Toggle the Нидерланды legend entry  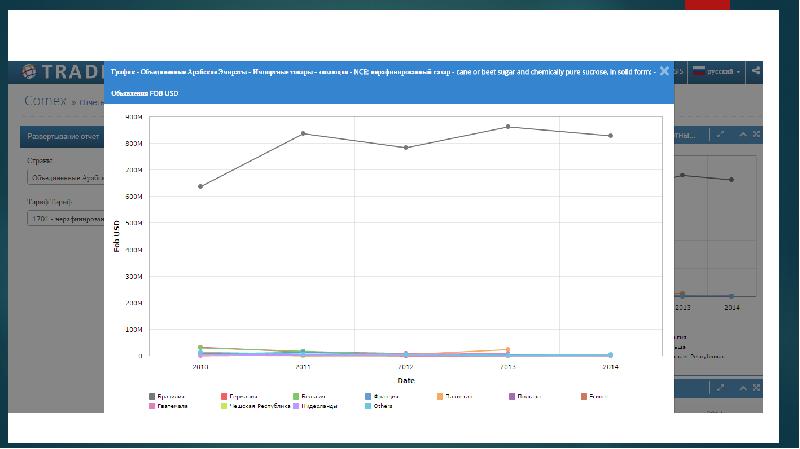315,406
